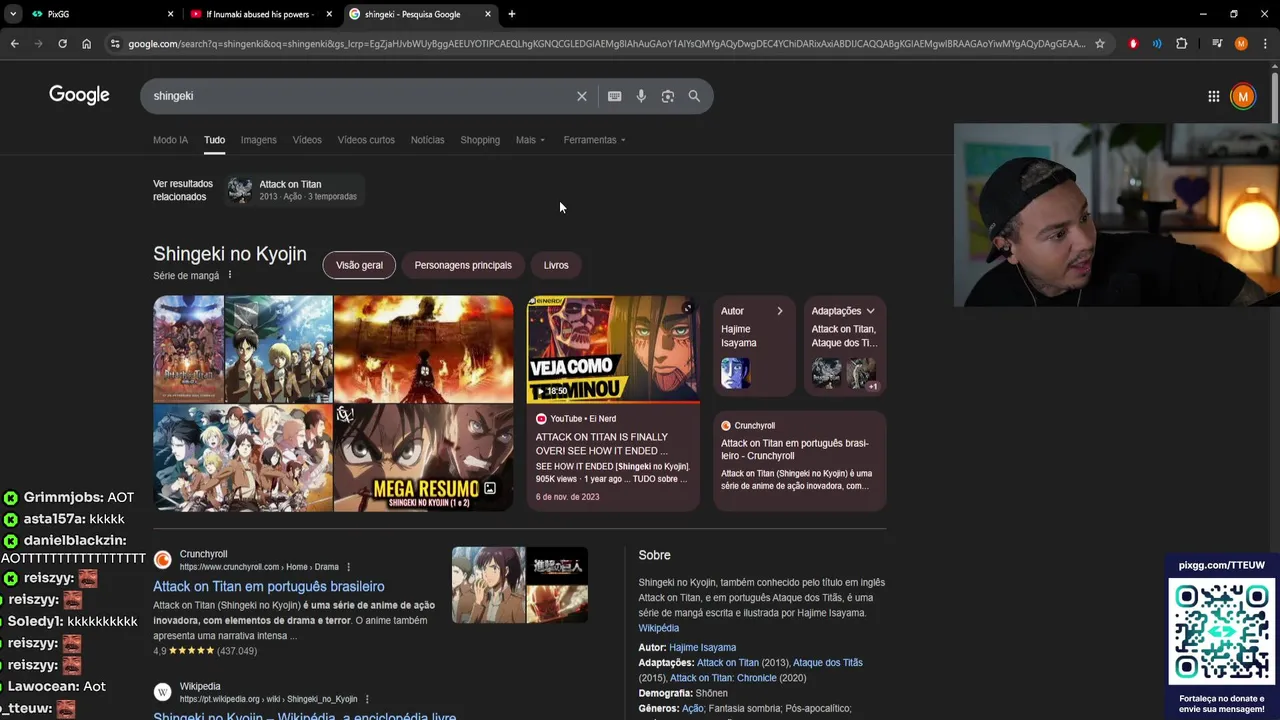Select the Livros chip
The width and height of the screenshot is (1280, 720).
click(x=556, y=265)
